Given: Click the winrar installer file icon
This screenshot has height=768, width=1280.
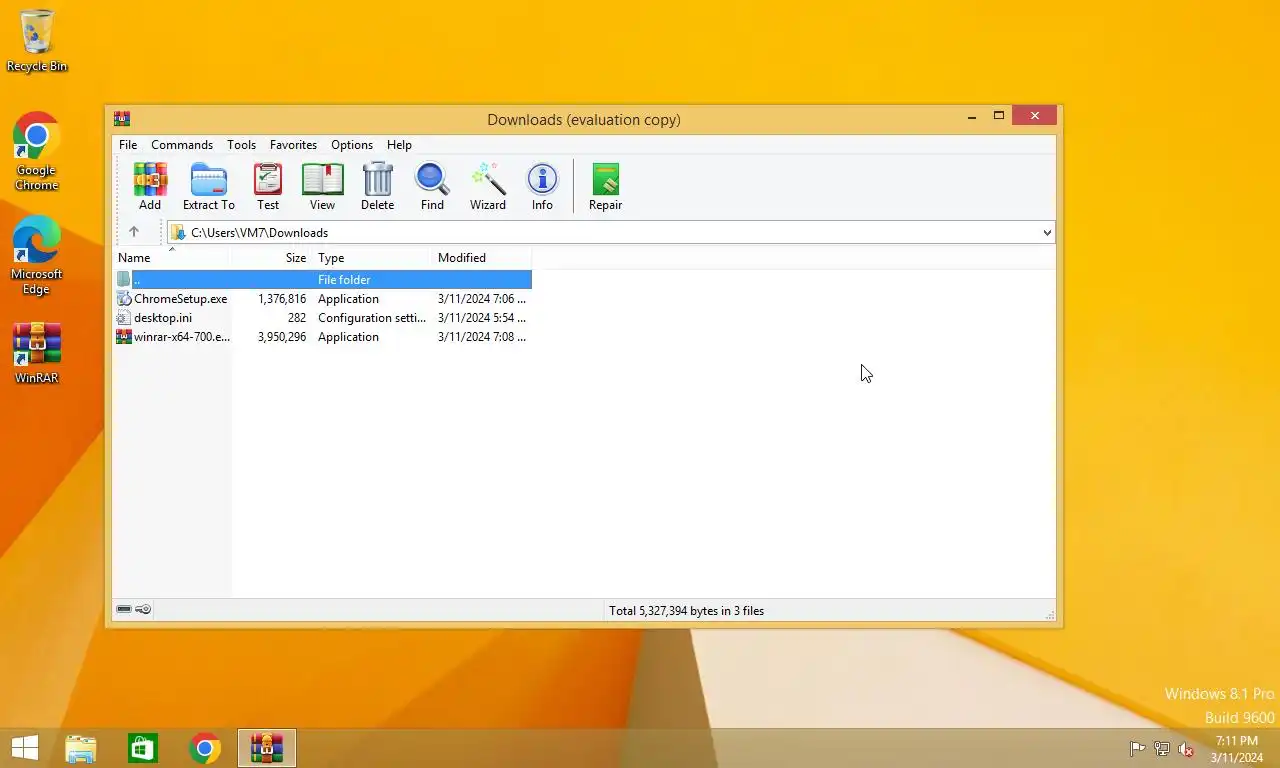Looking at the screenshot, I should pos(124,336).
